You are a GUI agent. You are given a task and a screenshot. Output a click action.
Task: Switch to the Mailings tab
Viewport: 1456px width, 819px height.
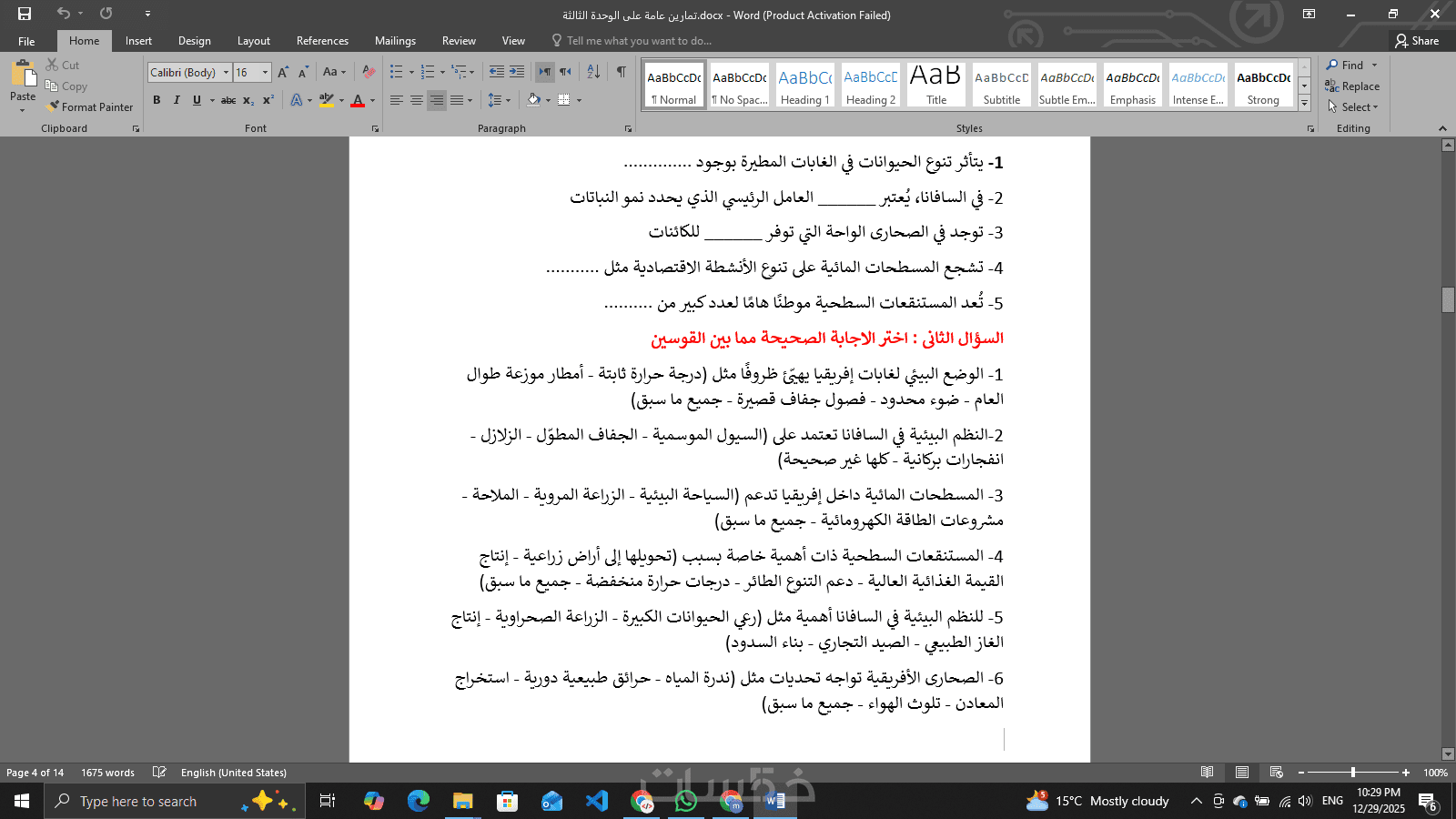coord(395,41)
